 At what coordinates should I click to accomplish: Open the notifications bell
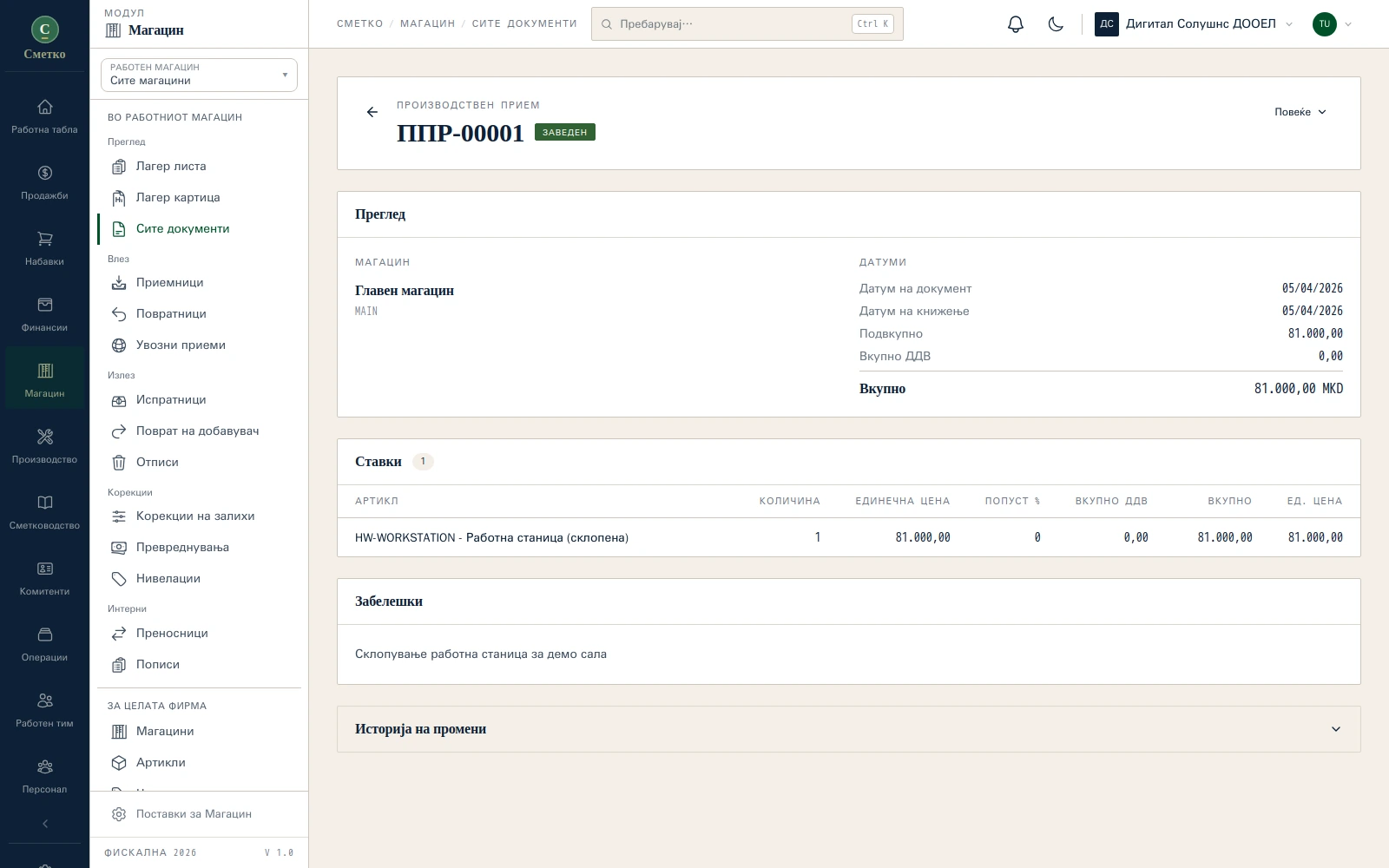(1016, 24)
